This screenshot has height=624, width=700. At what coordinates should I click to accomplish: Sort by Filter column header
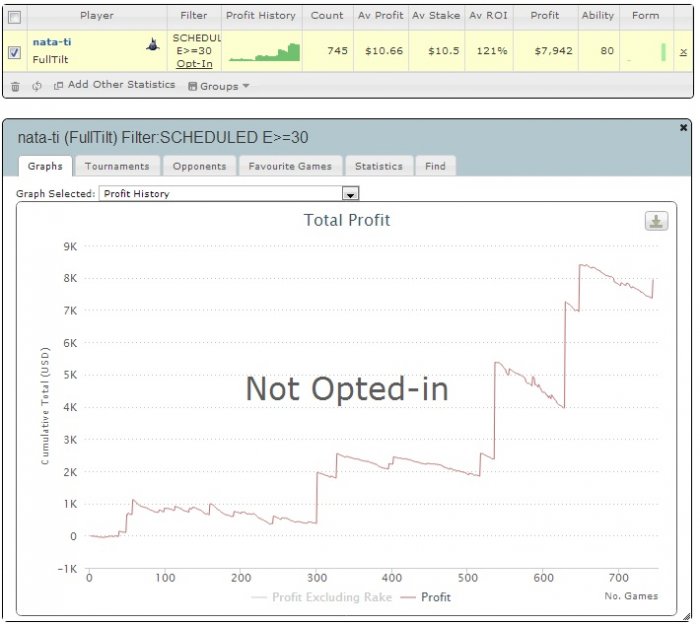coord(194,16)
